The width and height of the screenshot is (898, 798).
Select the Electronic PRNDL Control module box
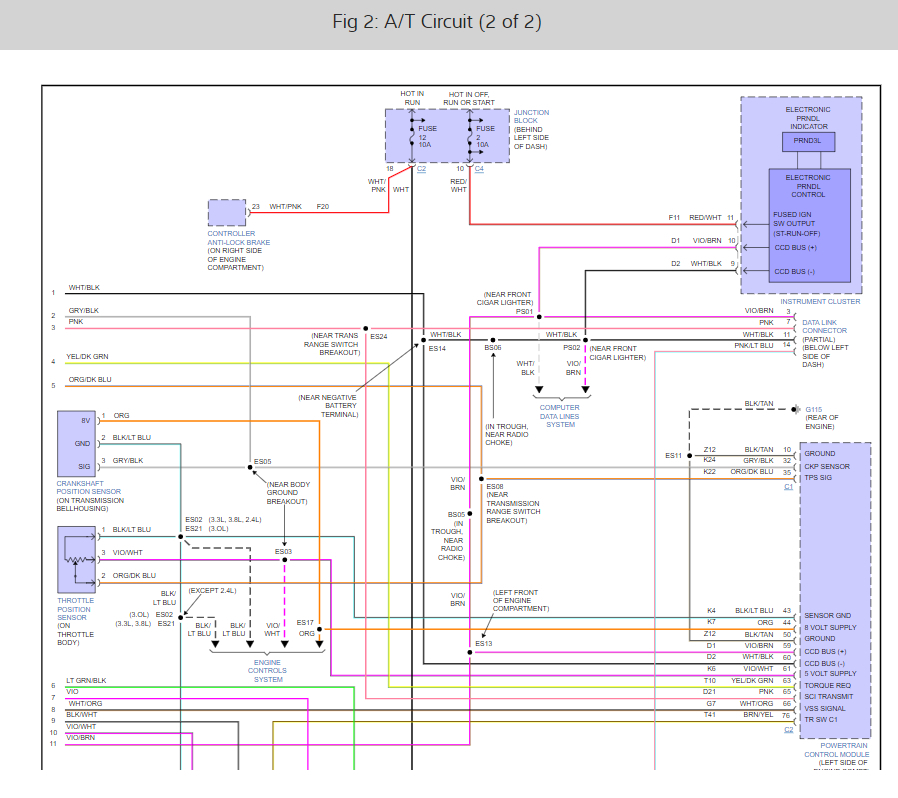point(808,226)
